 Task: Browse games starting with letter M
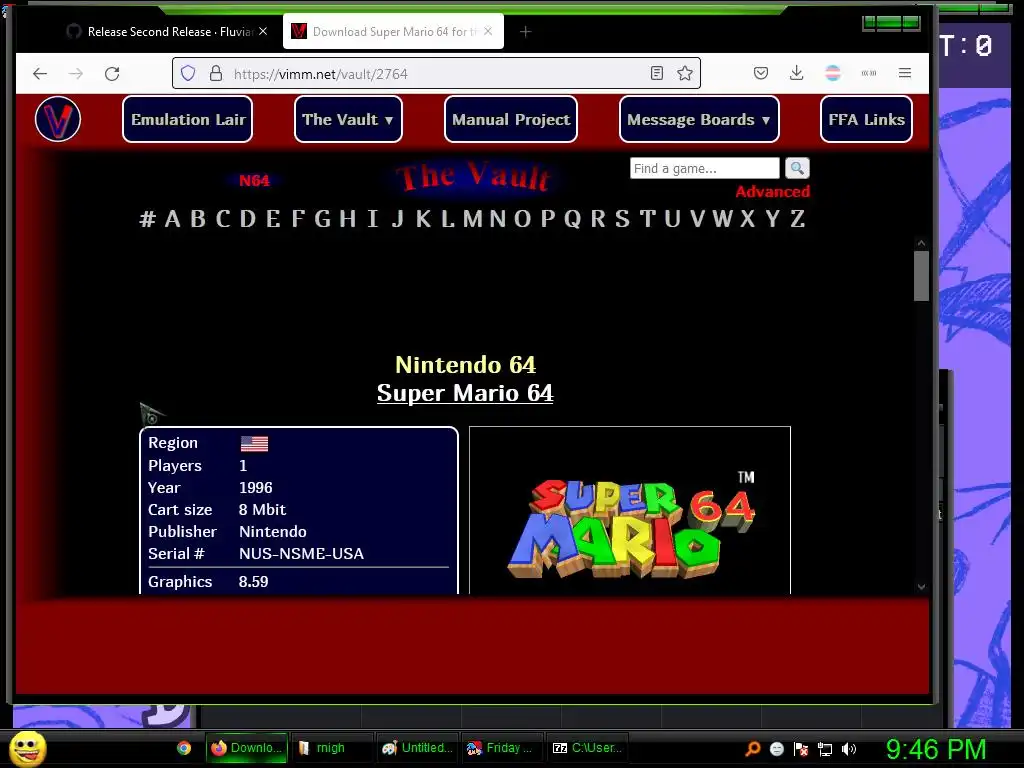point(472,219)
